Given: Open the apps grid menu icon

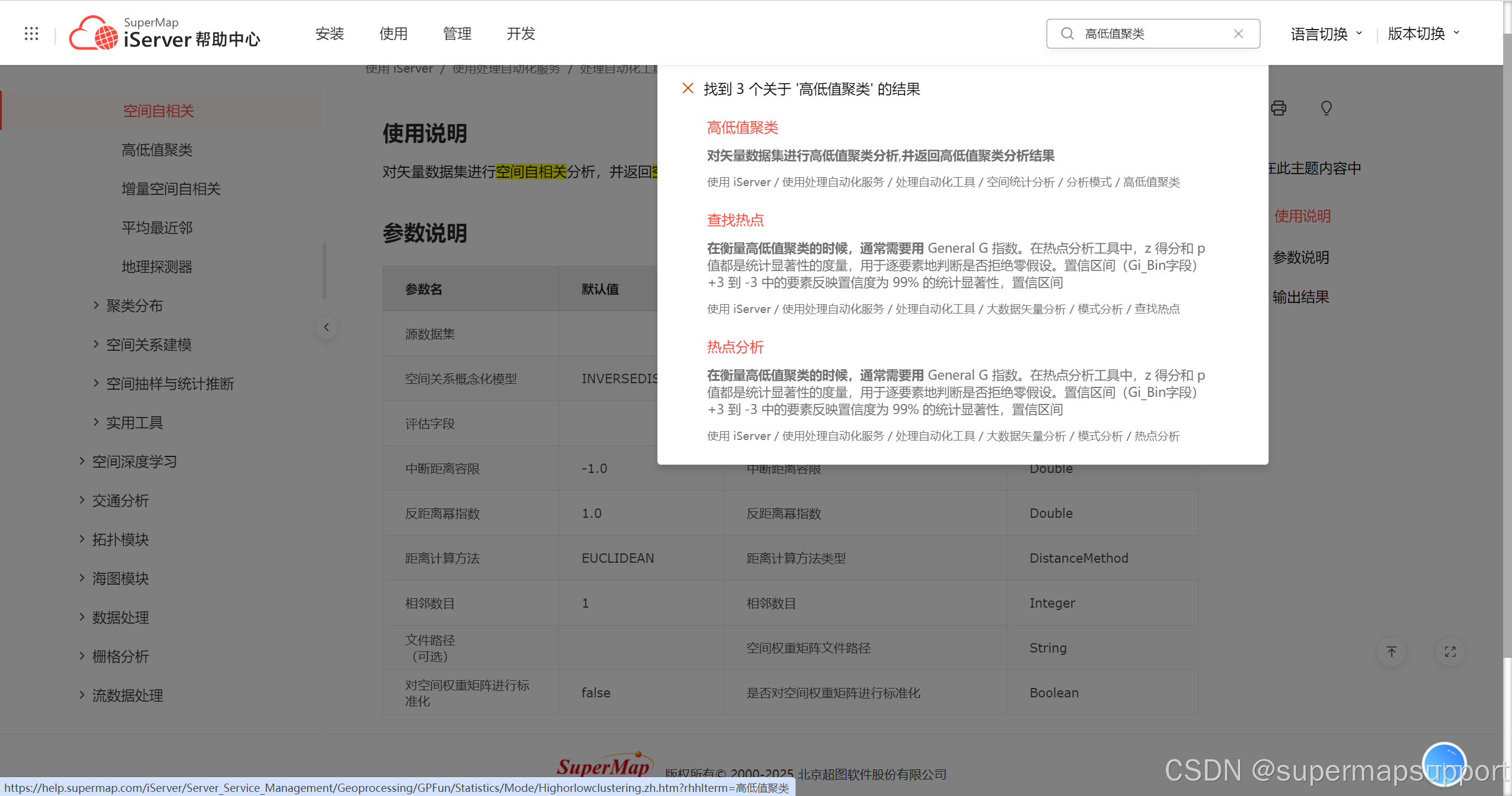Looking at the screenshot, I should [31, 34].
